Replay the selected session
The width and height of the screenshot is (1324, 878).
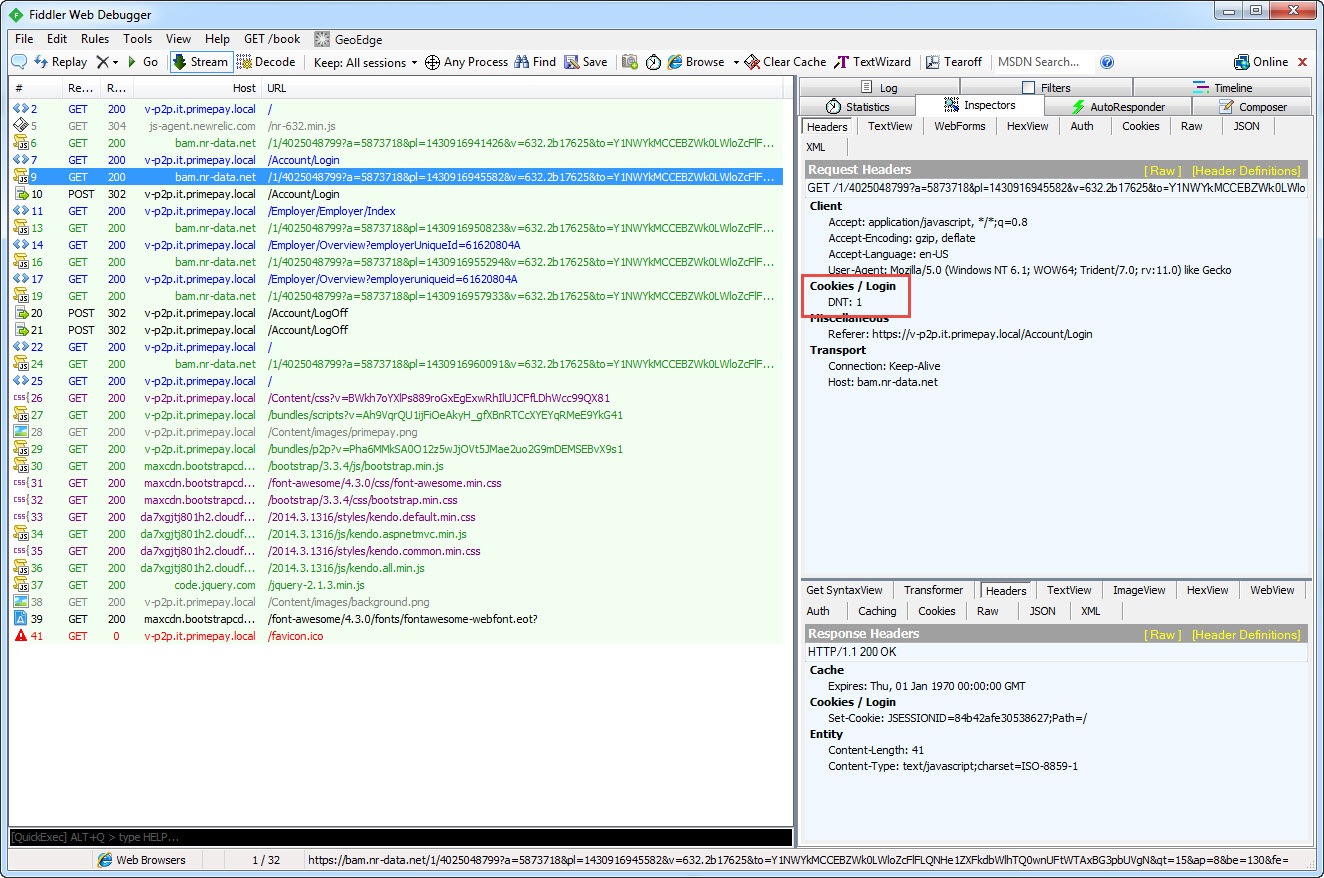coord(60,62)
